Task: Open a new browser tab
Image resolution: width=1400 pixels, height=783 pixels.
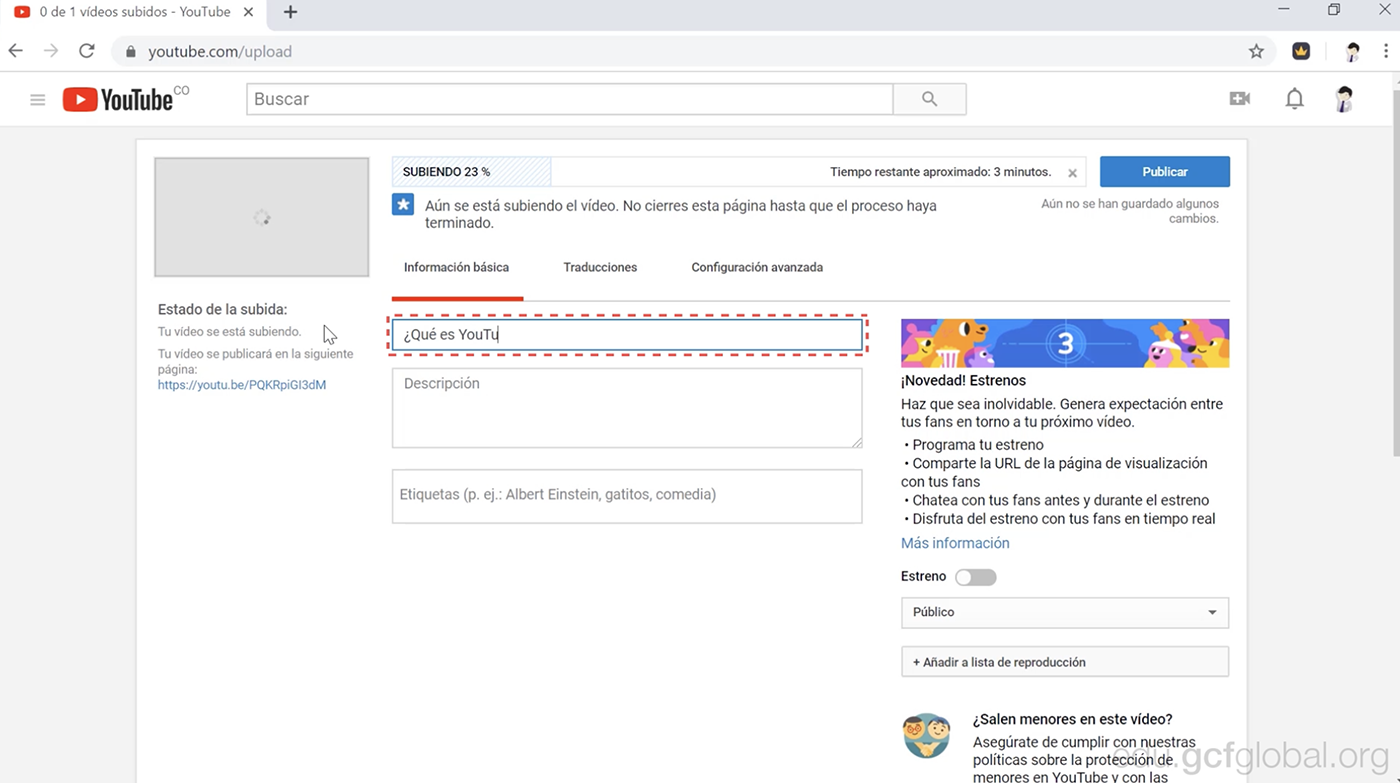Action: pyautogui.click(x=290, y=12)
